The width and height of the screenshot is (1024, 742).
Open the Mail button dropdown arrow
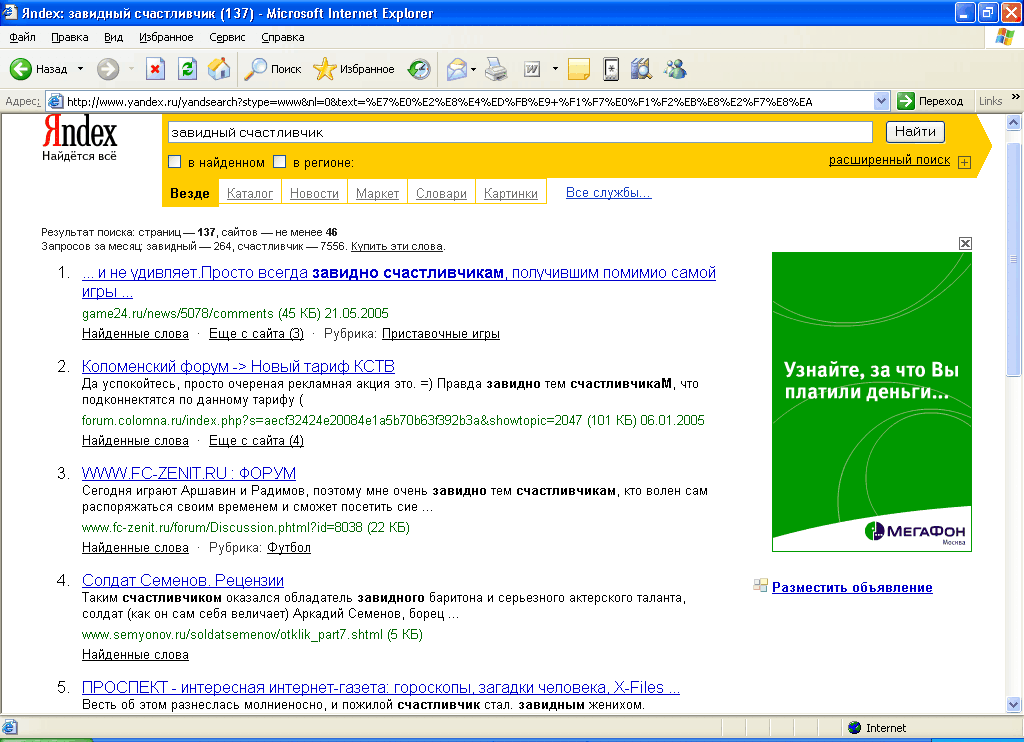[x=473, y=69]
